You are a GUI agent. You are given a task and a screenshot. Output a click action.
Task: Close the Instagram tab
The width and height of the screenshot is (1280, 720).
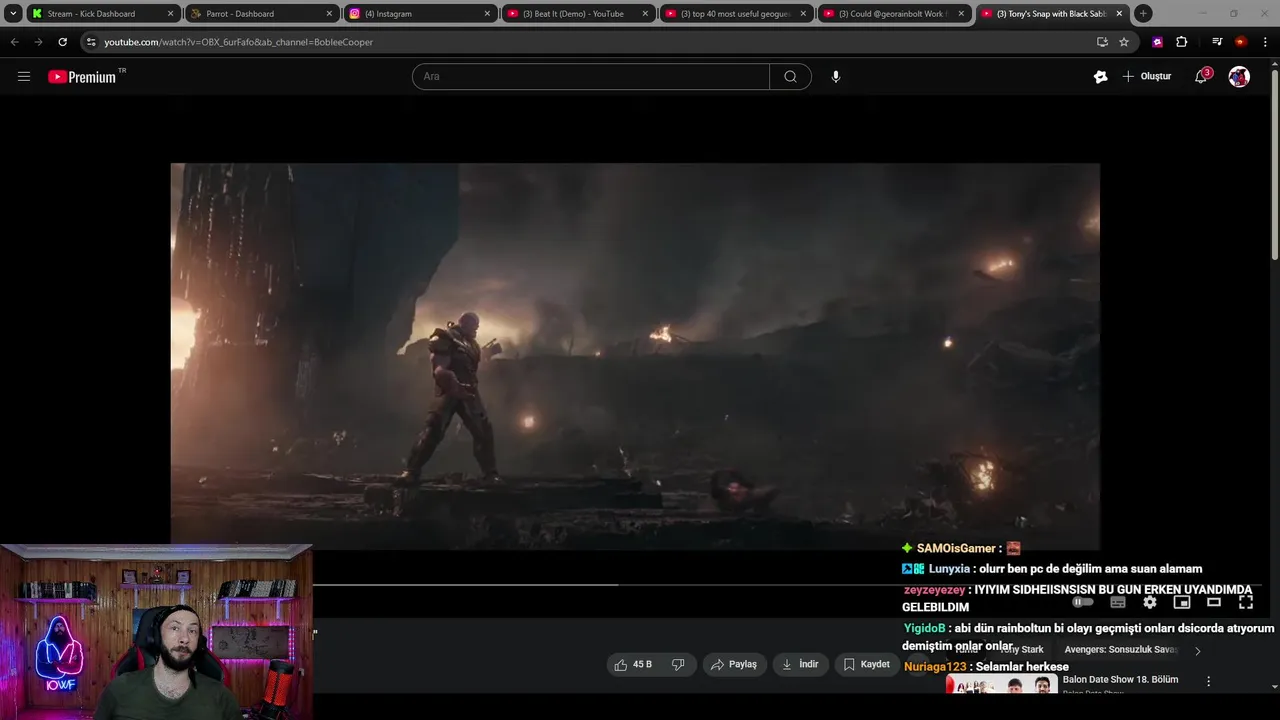(x=487, y=14)
